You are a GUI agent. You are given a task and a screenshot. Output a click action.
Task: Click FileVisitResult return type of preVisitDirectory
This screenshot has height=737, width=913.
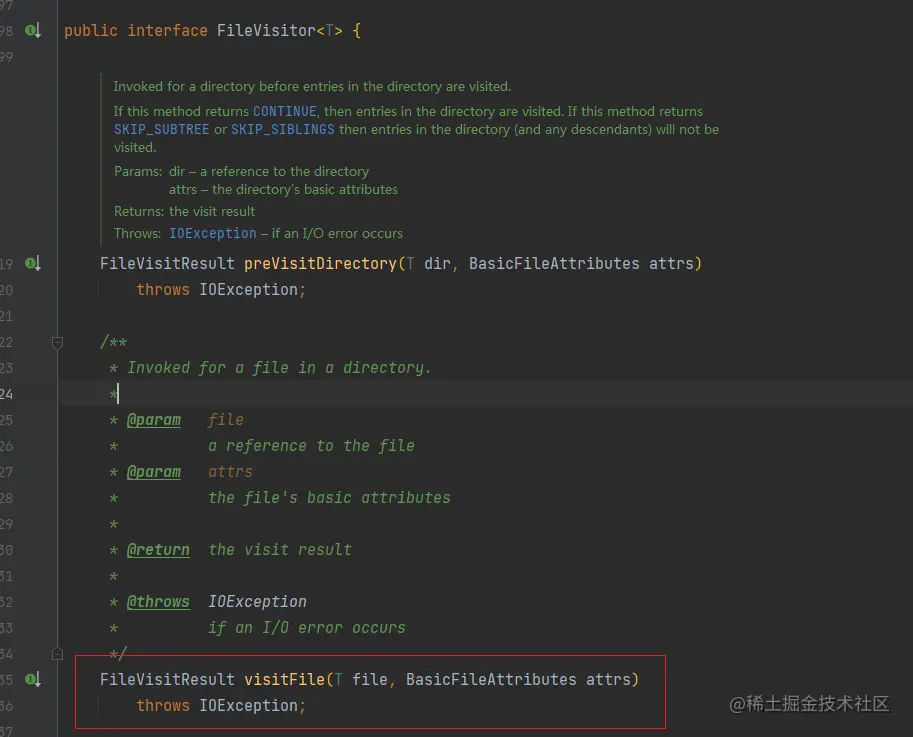coord(167,264)
